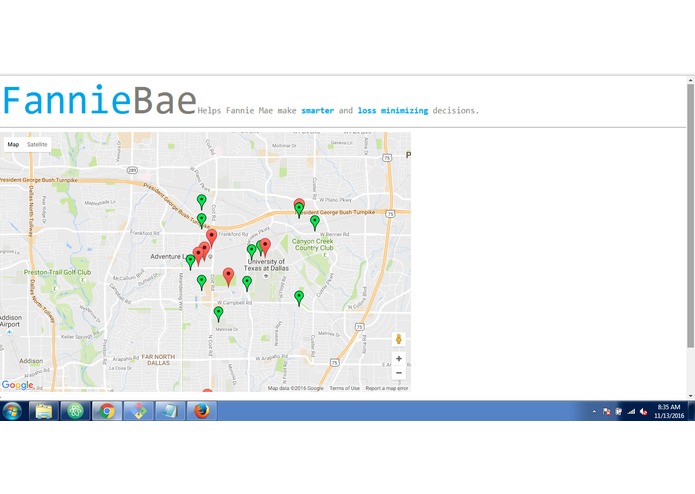This screenshot has width=695, height=494.
Task: Select the red marker on the green park east of Coit Rd
Action: [228, 276]
